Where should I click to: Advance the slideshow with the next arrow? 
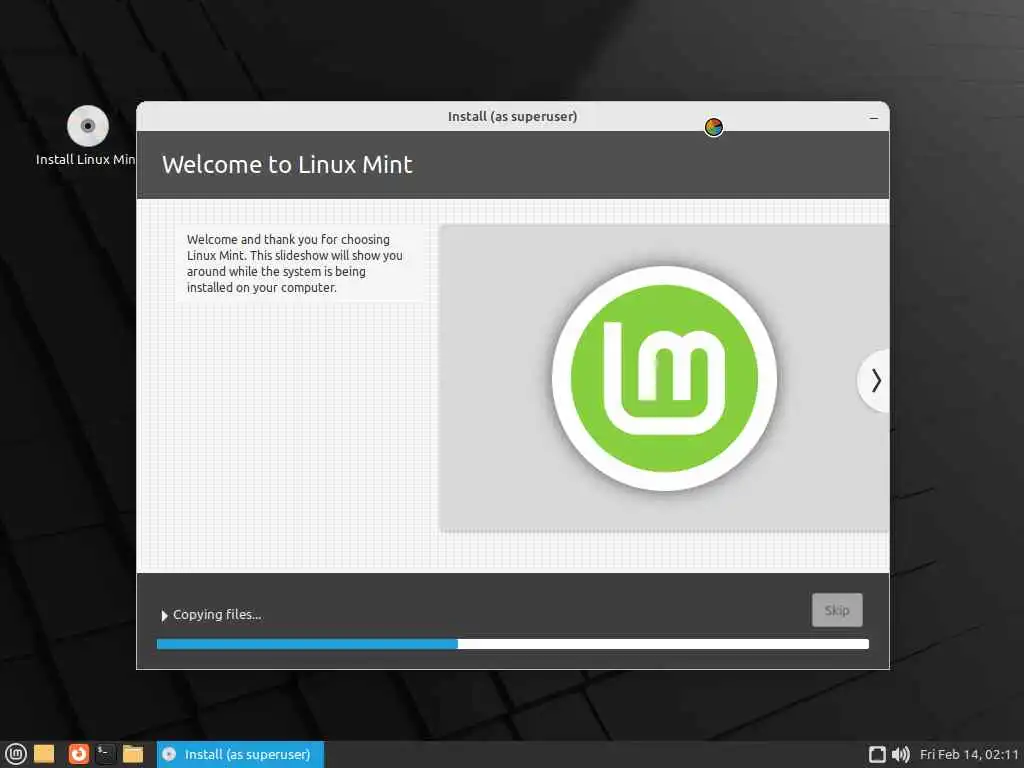pyautogui.click(x=875, y=381)
